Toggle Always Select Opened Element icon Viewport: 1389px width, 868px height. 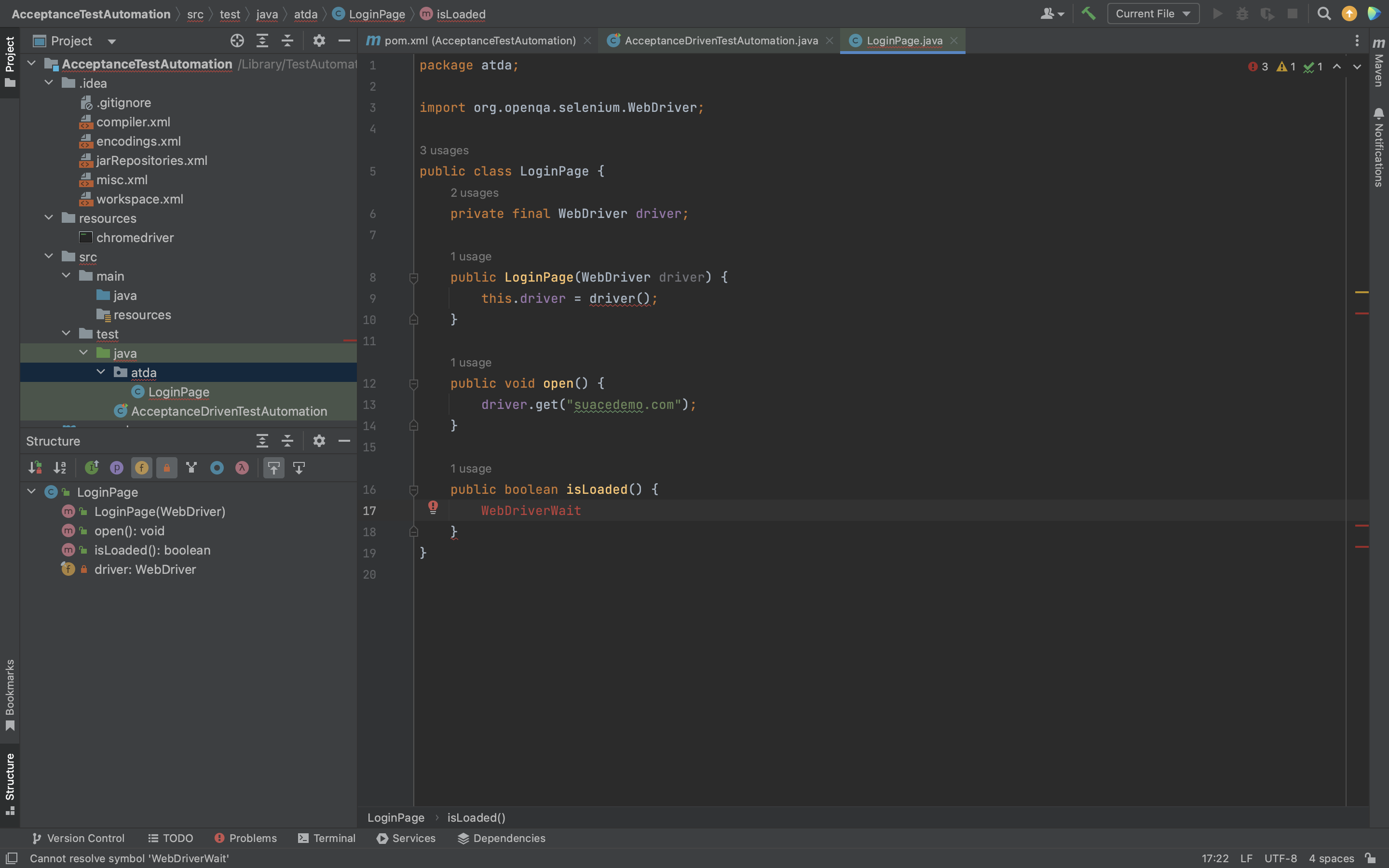click(274, 468)
